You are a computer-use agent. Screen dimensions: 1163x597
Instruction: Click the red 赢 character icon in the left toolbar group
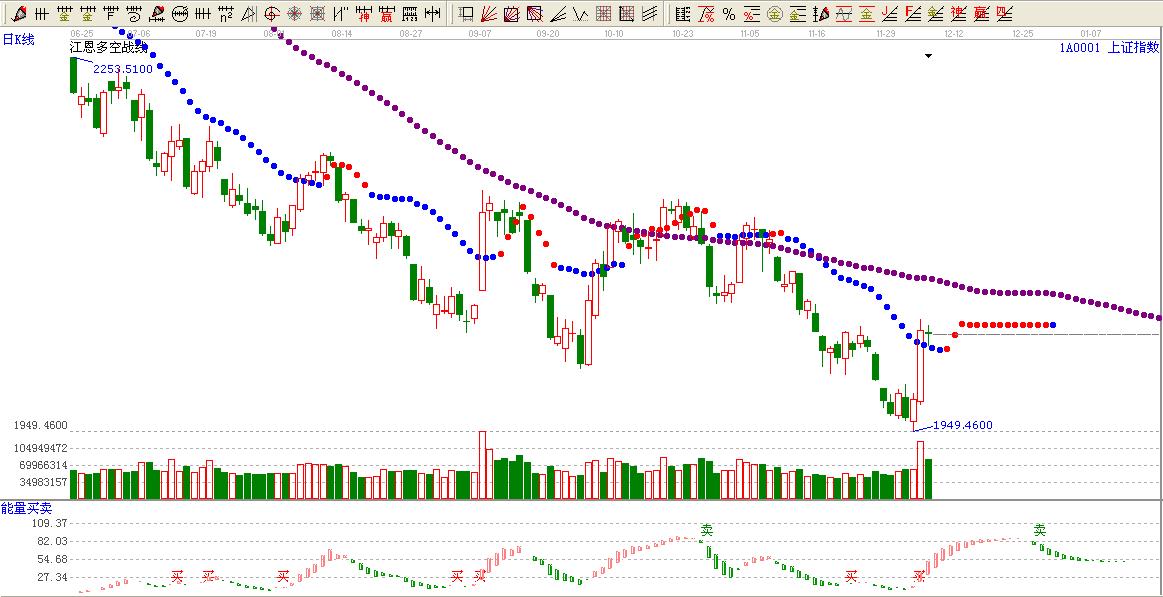386,14
